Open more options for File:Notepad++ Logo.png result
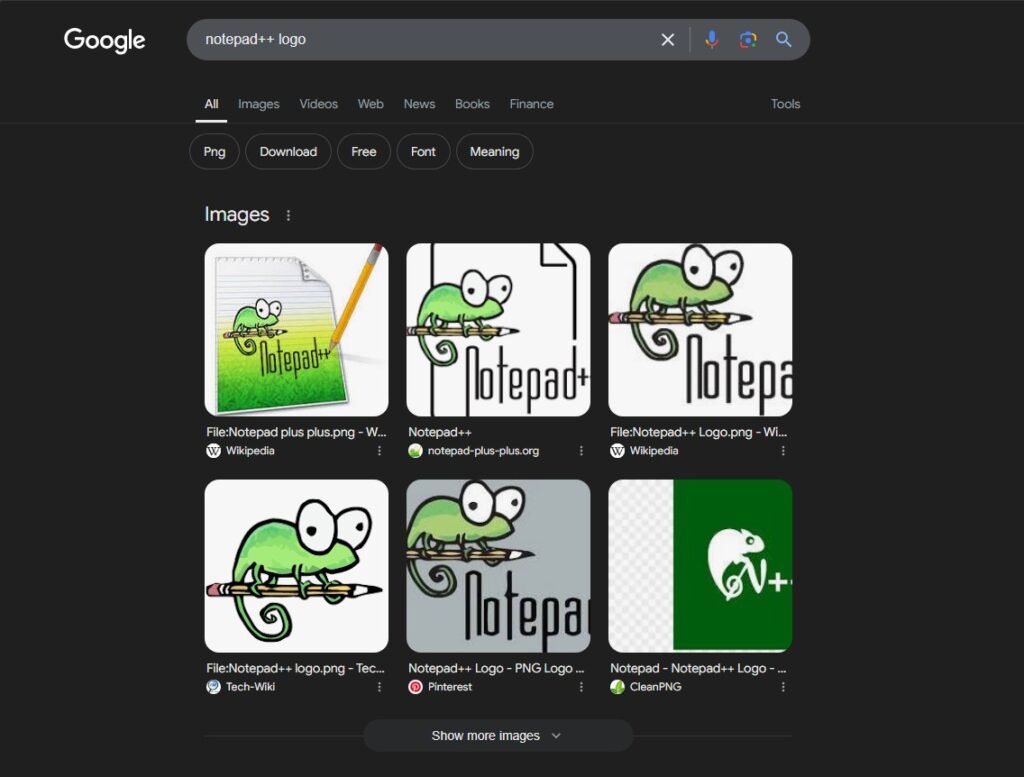1024x777 pixels. click(x=783, y=451)
